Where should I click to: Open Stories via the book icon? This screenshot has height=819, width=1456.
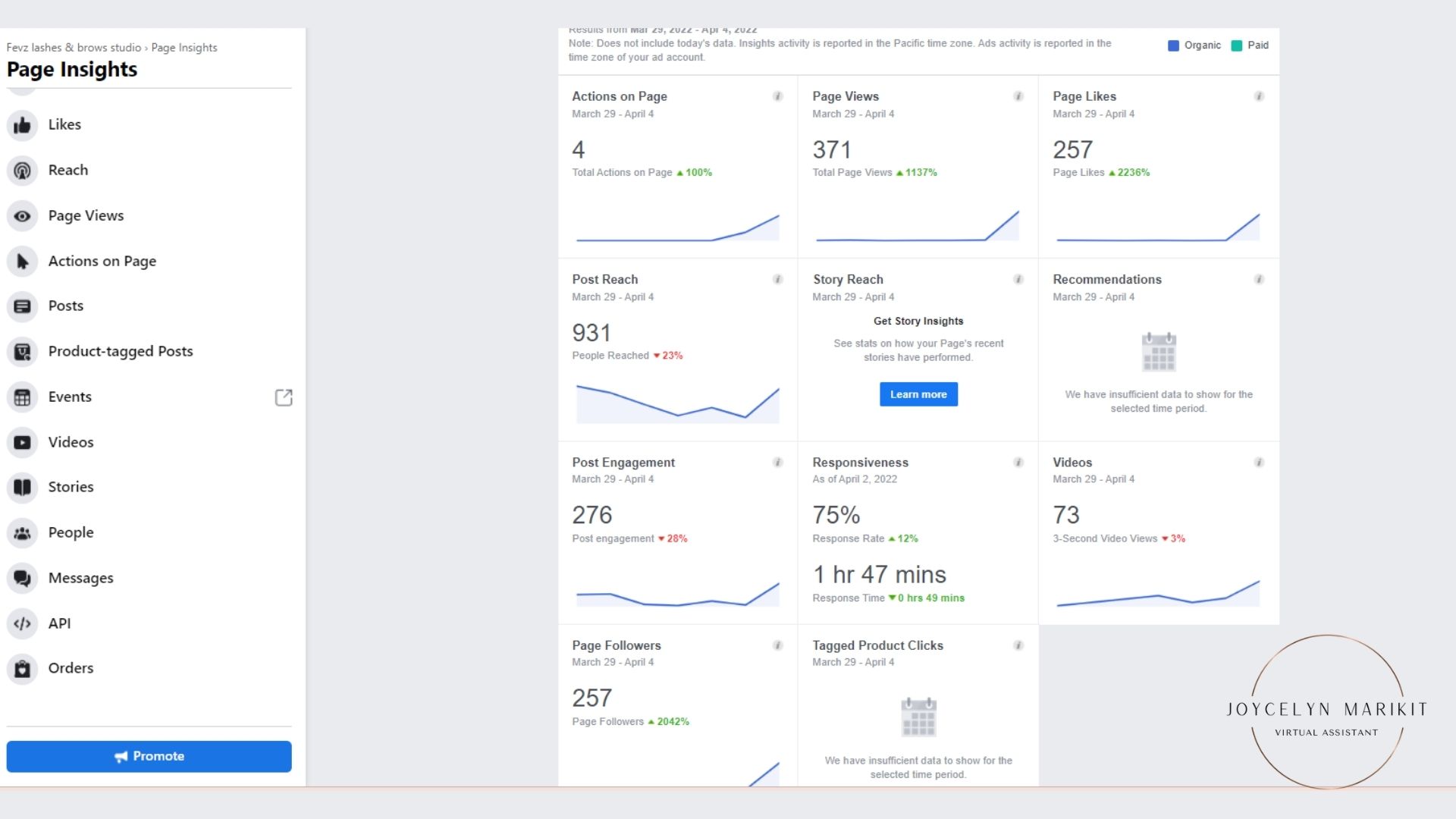click(x=22, y=488)
